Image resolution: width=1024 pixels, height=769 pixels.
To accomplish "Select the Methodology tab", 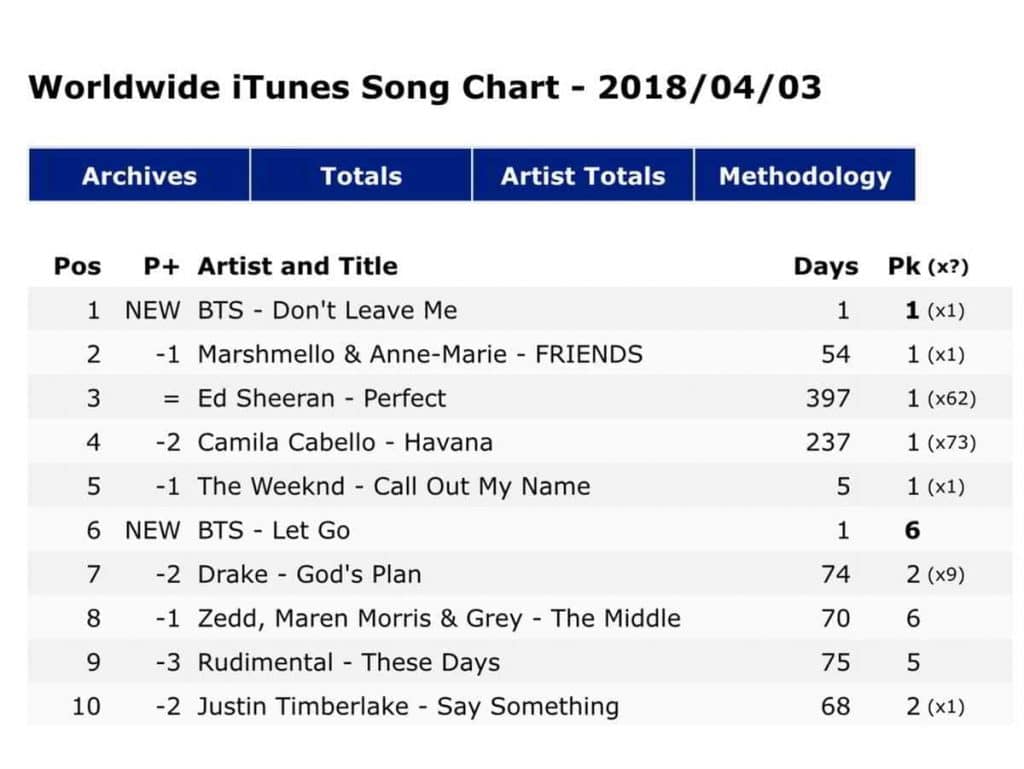I will [x=804, y=176].
